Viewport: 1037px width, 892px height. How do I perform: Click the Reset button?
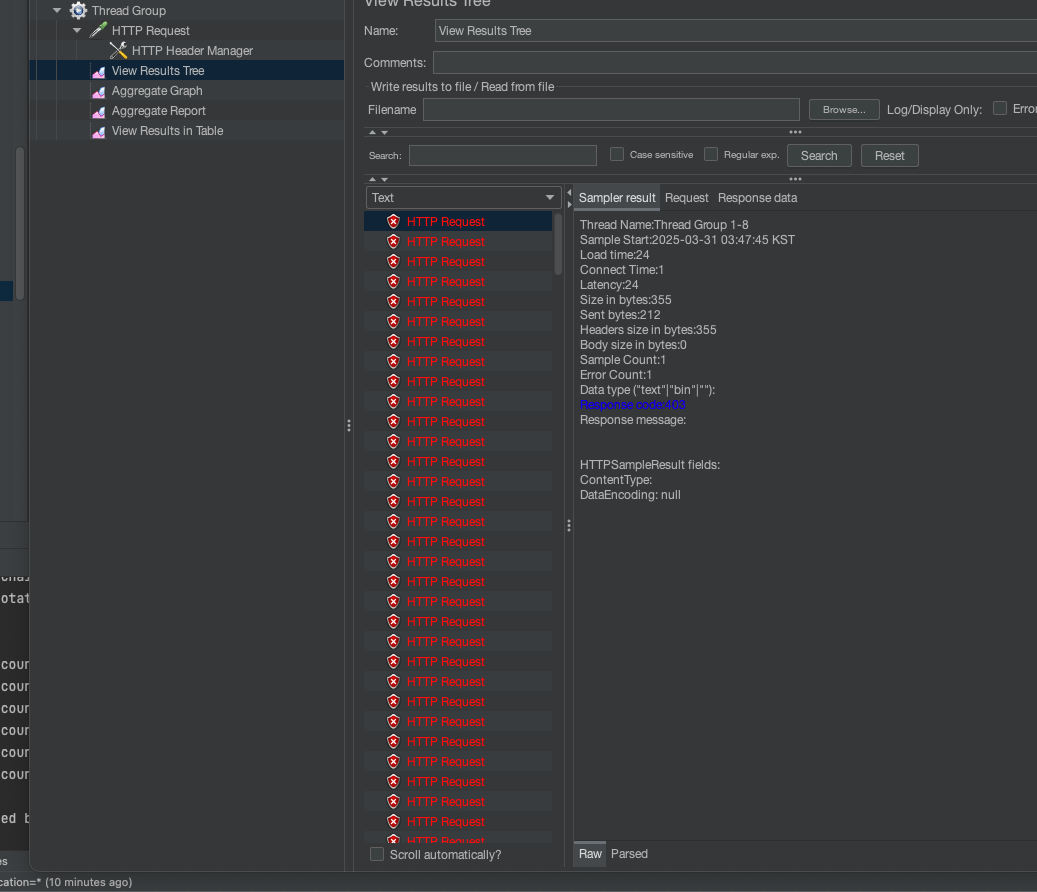[890, 155]
